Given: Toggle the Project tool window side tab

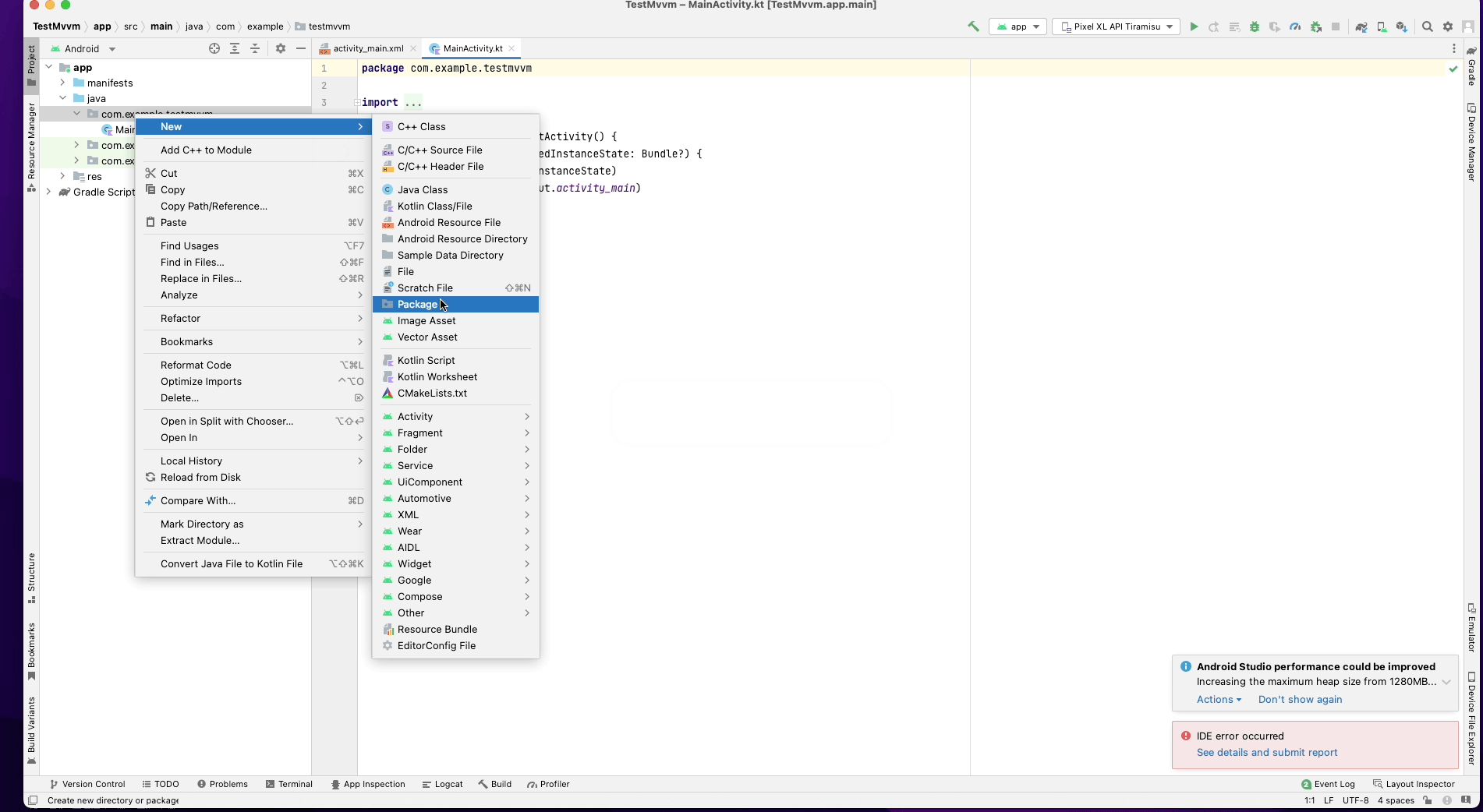Looking at the screenshot, I should (31, 65).
